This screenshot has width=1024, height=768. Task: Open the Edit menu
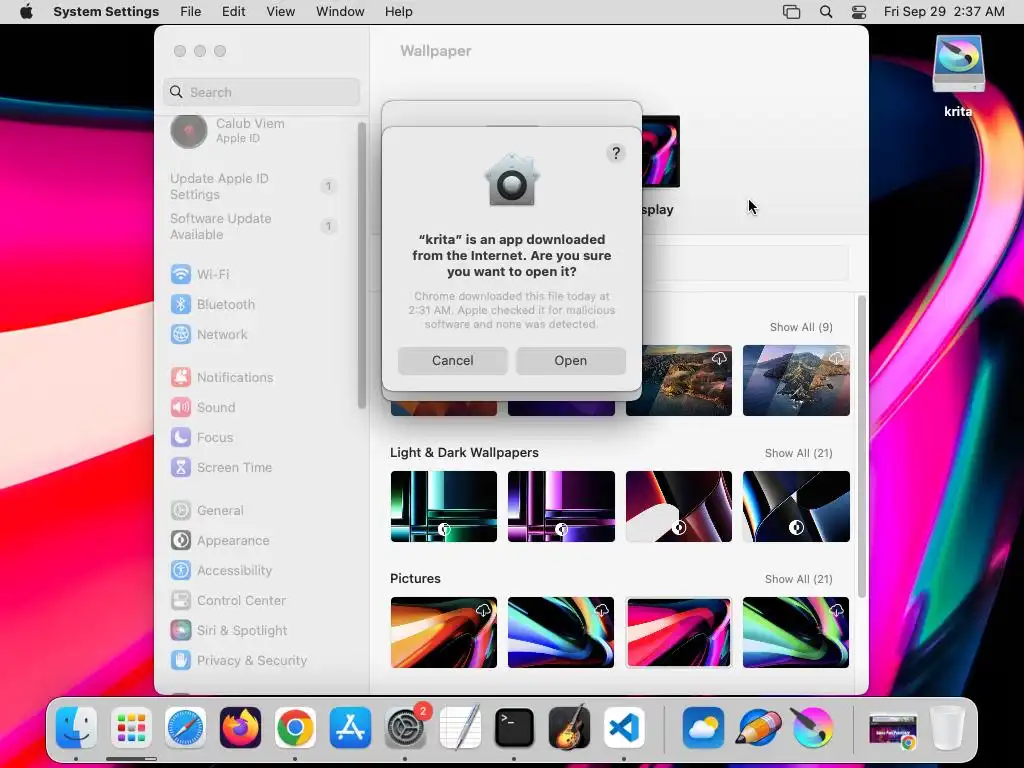233,12
